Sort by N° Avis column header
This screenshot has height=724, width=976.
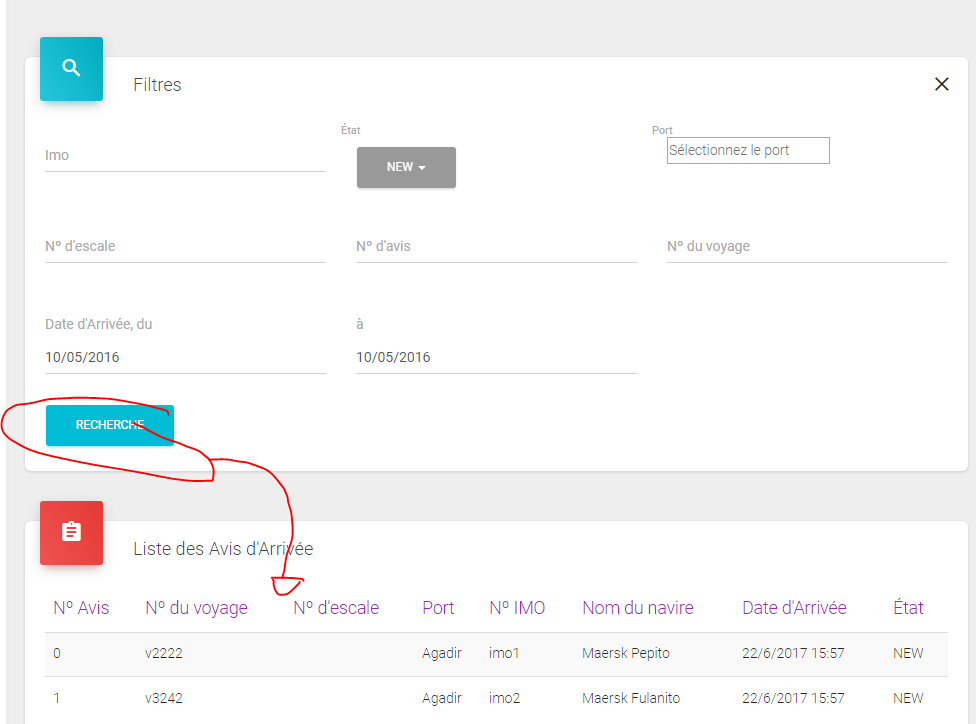[x=81, y=608]
